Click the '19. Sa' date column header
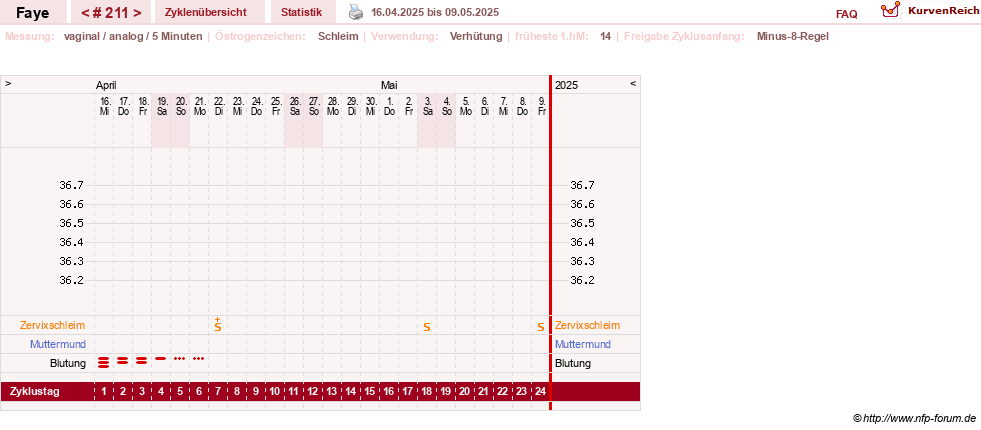The image size is (981, 430). coord(161,106)
